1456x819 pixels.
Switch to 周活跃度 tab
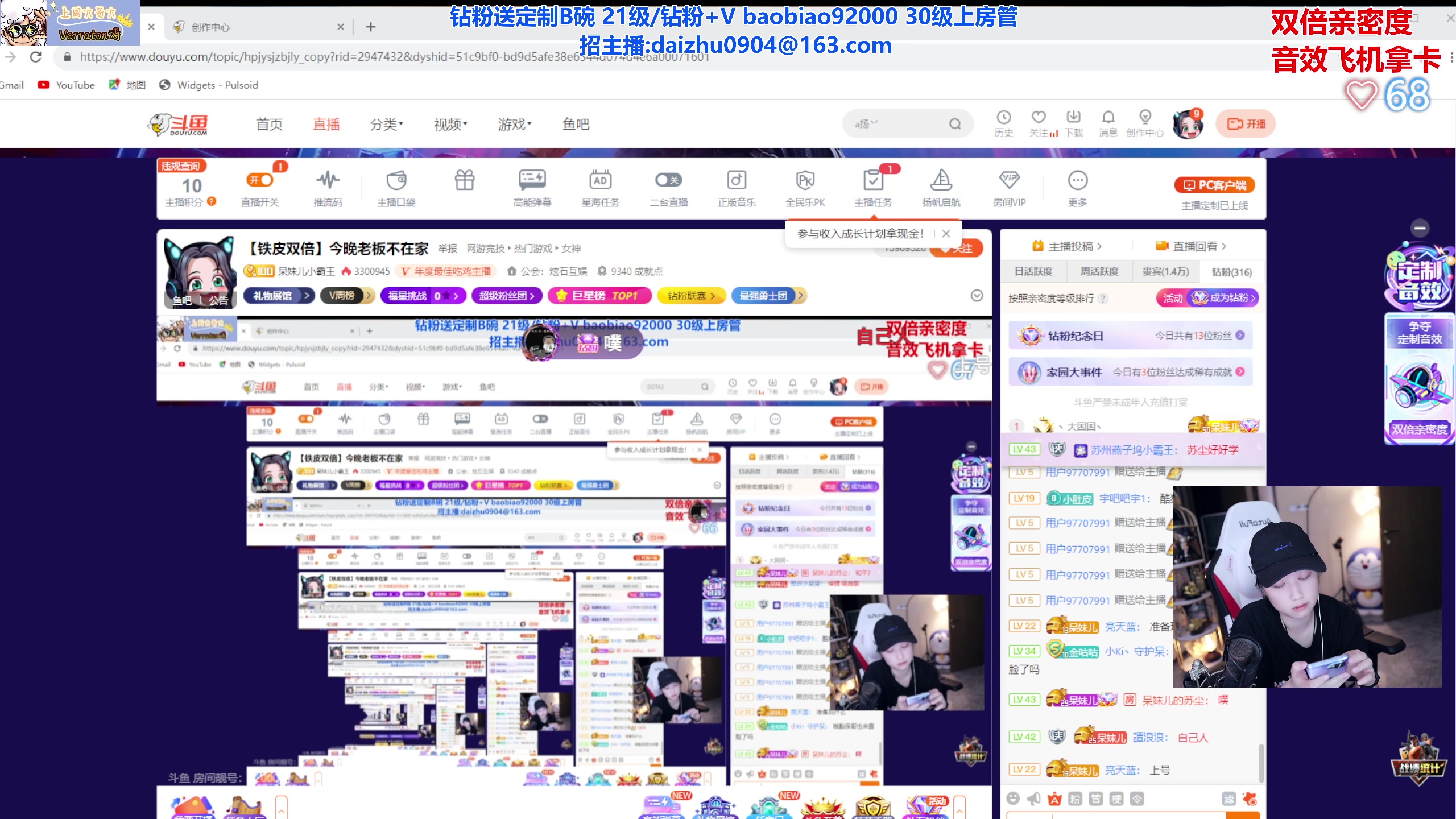pyautogui.click(x=1099, y=272)
